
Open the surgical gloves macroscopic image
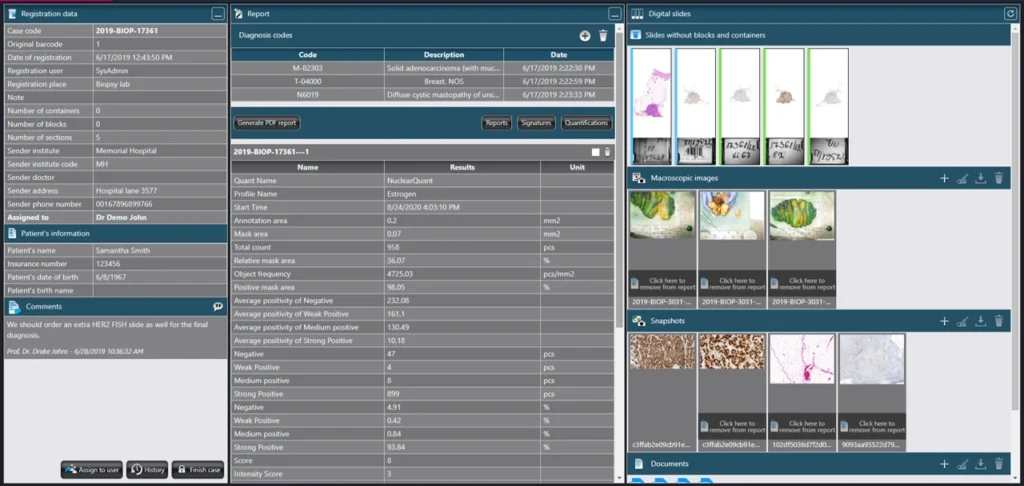731,215
